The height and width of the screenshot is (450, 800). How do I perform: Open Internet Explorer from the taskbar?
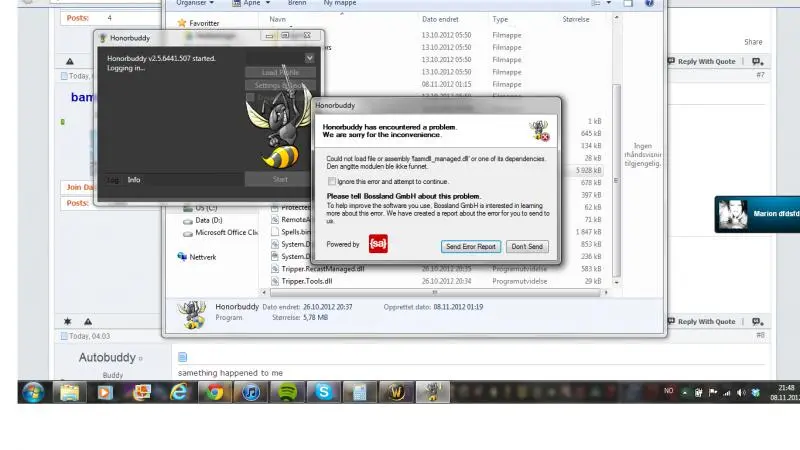coord(178,392)
